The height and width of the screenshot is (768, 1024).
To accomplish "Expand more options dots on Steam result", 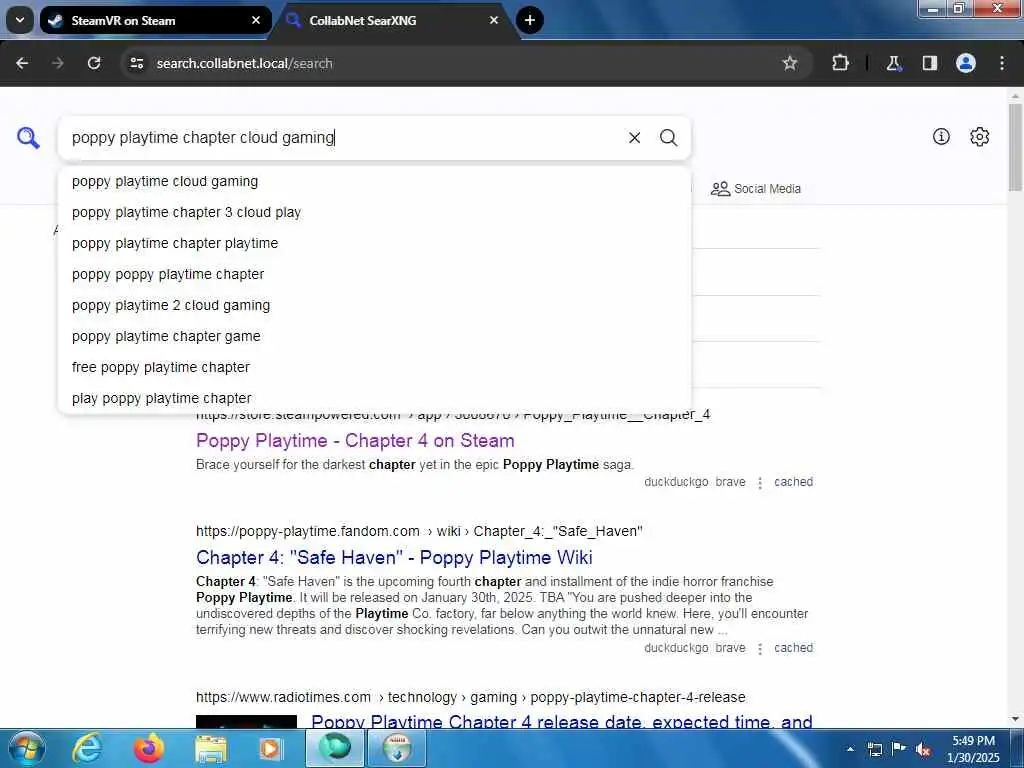I will (760, 483).
